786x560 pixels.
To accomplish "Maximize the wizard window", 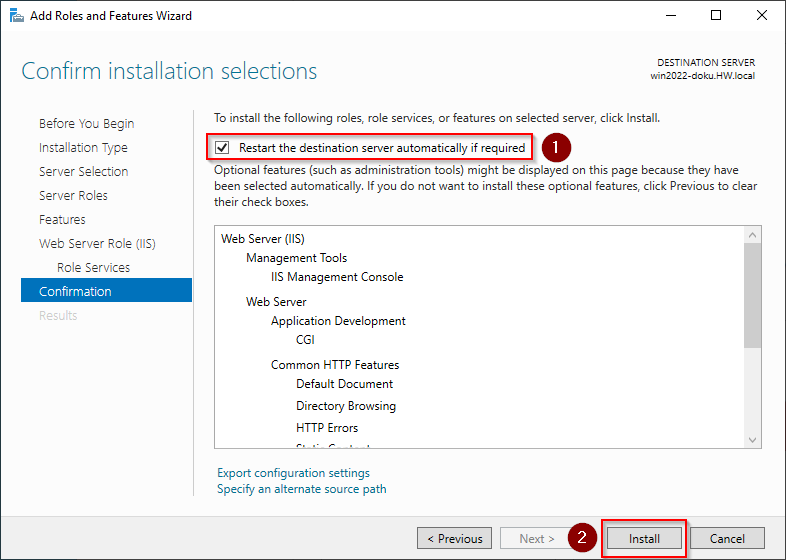I will click(716, 16).
